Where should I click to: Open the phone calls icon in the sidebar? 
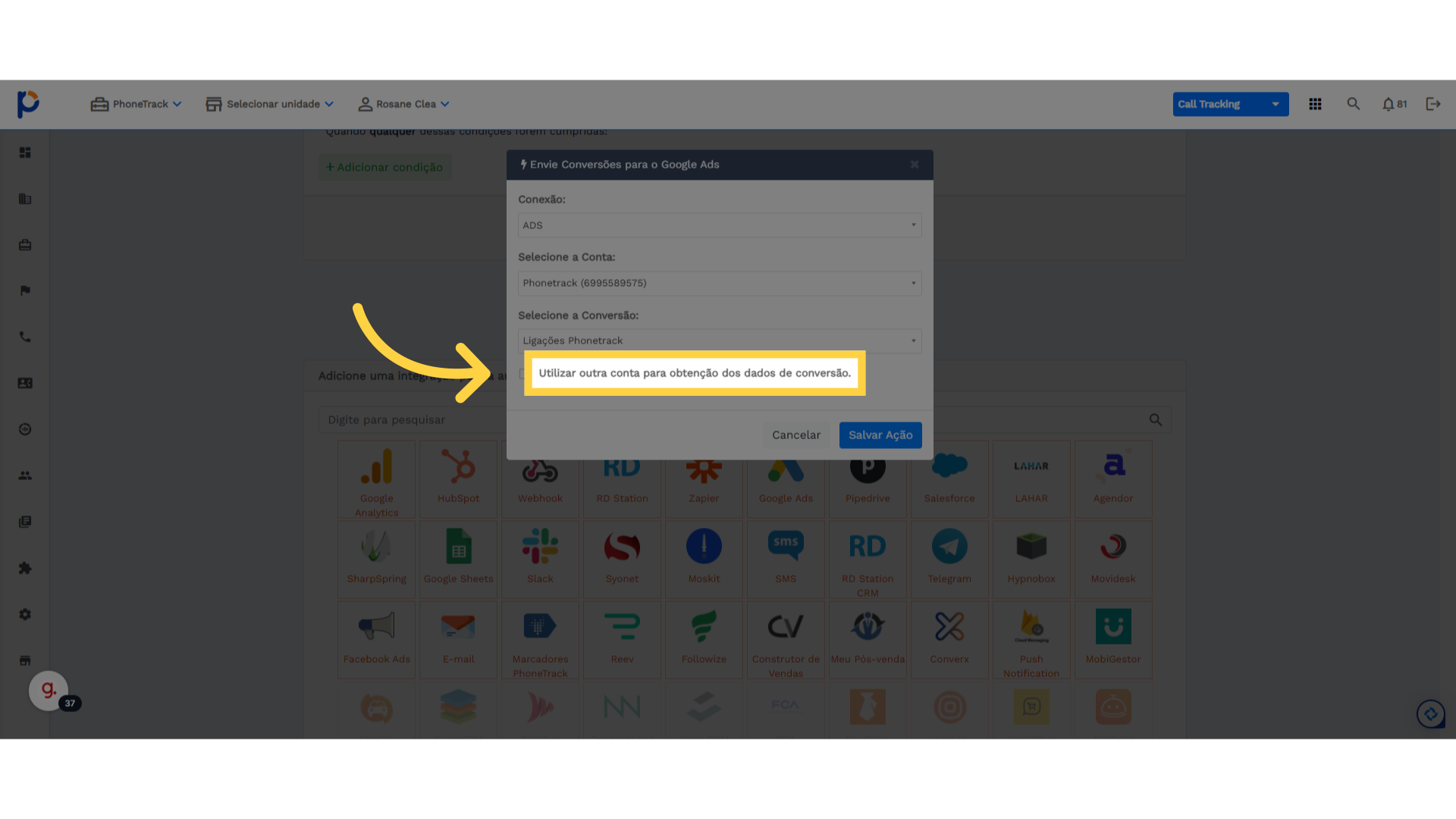pyautogui.click(x=25, y=337)
